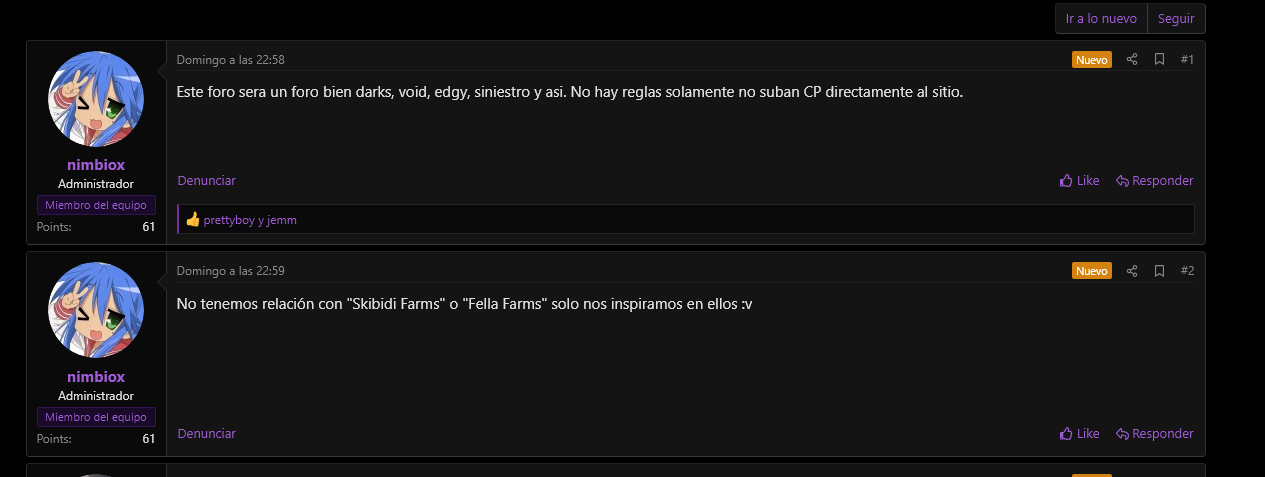Report the first post via Denunciar
The width and height of the screenshot is (1265, 477).
point(206,181)
